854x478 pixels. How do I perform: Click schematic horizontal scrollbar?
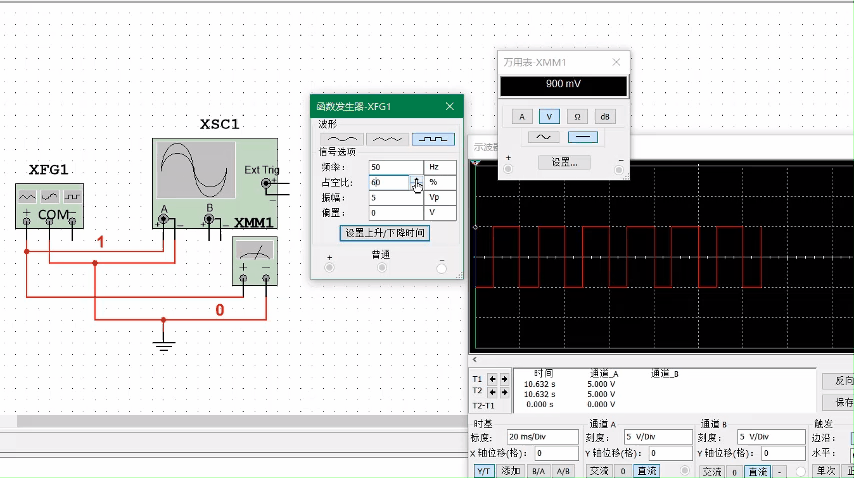point(241,421)
